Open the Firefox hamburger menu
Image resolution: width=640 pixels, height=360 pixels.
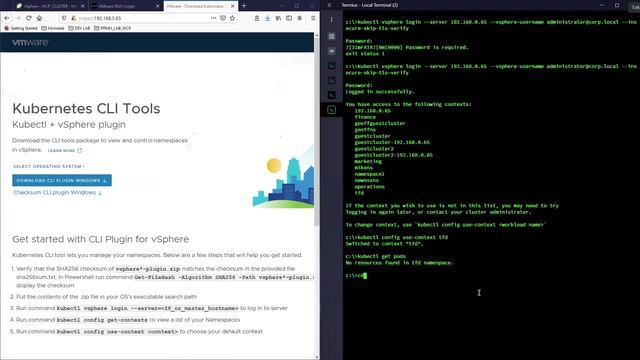pos(313,18)
